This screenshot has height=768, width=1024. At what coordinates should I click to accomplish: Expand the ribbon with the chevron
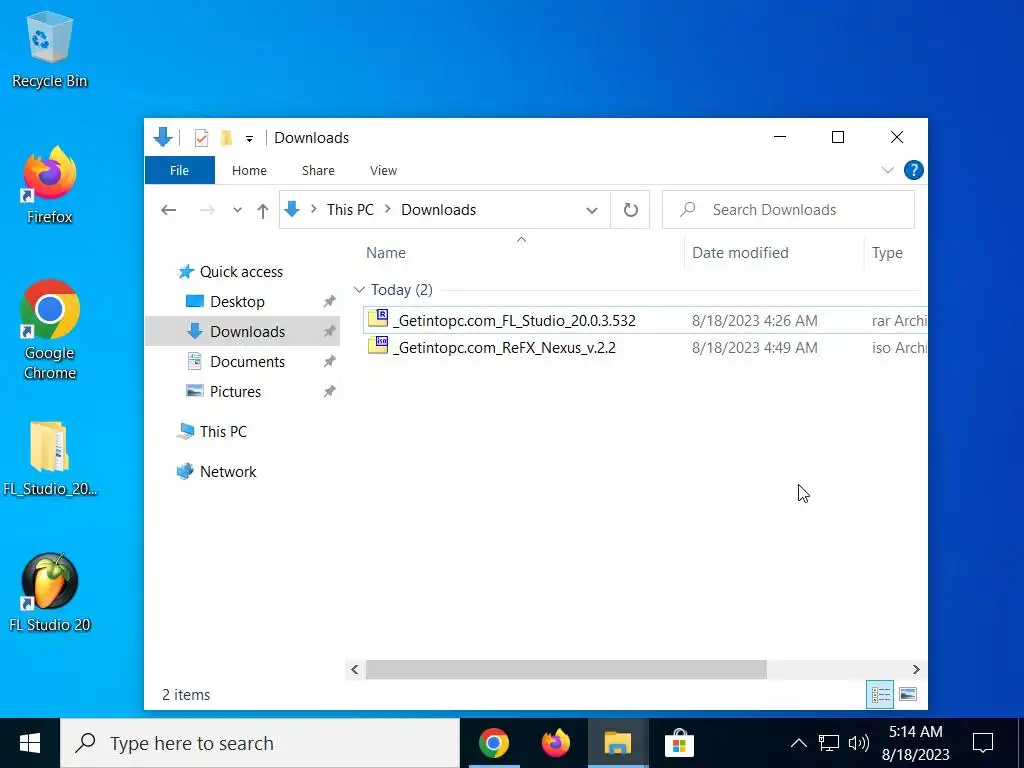pos(888,170)
